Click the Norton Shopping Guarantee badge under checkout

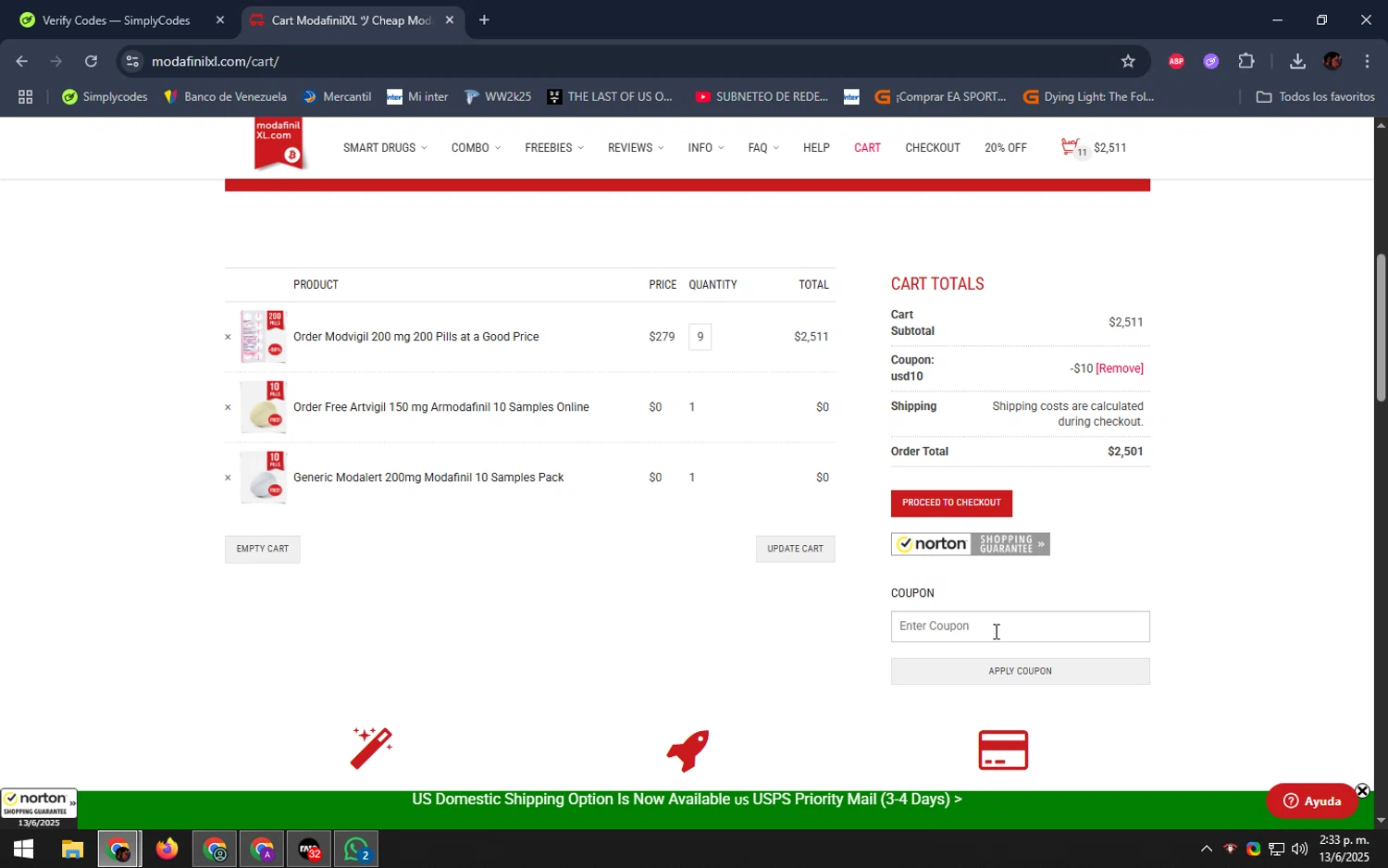coord(970,544)
